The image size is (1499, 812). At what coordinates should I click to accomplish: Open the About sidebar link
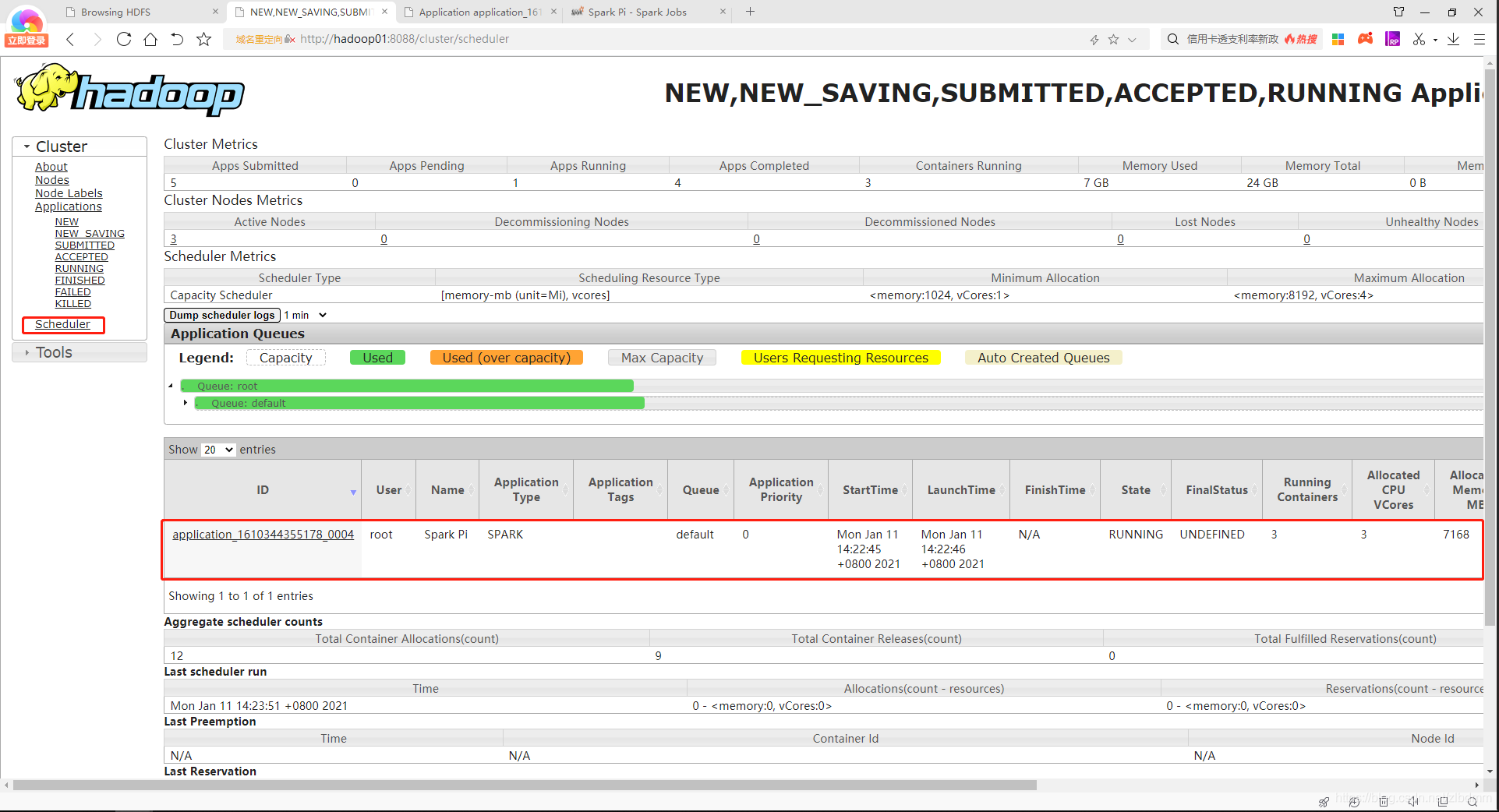click(x=51, y=167)
